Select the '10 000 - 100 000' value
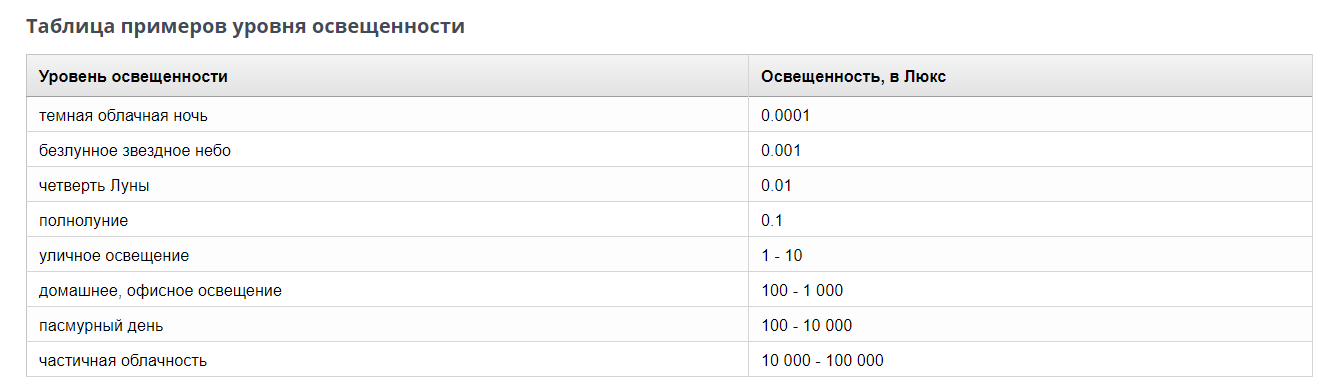Screen dimensions: 1319x389 [x=822, y=360]
